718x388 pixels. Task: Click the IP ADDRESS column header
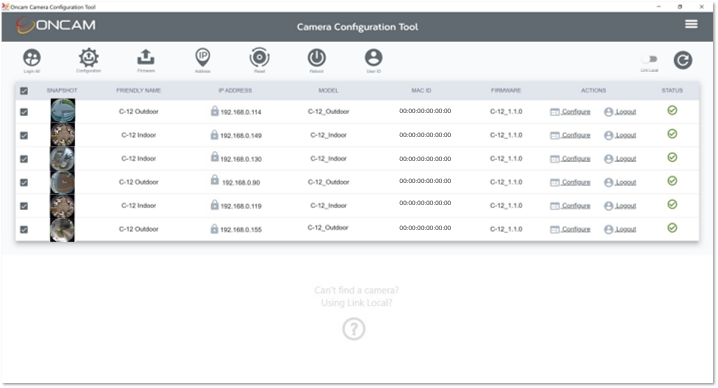(235, 91)
